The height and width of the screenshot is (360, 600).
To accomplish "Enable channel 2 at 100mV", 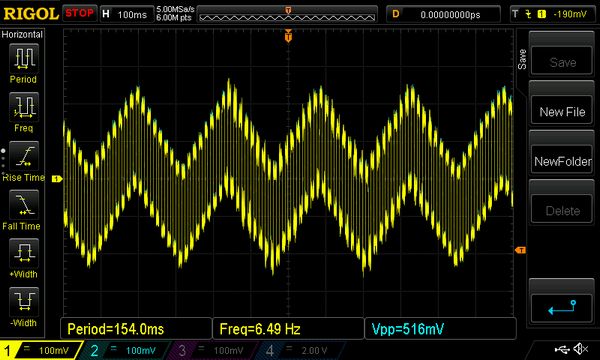I will 126,350.
